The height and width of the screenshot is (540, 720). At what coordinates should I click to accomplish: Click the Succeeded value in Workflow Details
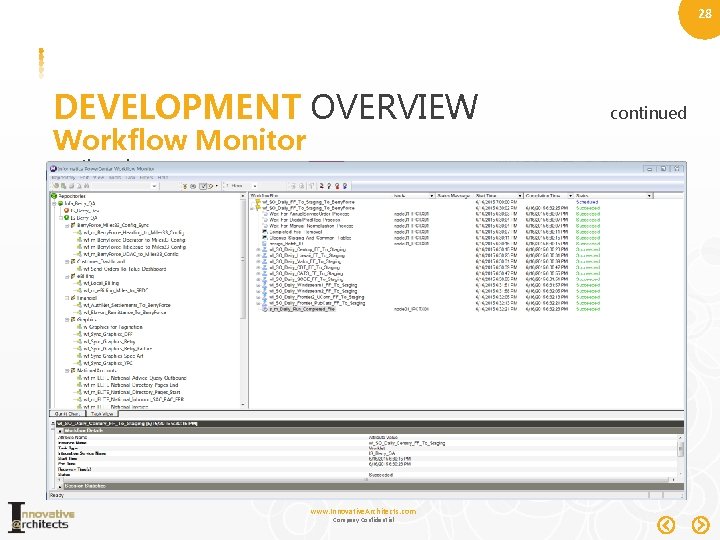tap(381, 475)
